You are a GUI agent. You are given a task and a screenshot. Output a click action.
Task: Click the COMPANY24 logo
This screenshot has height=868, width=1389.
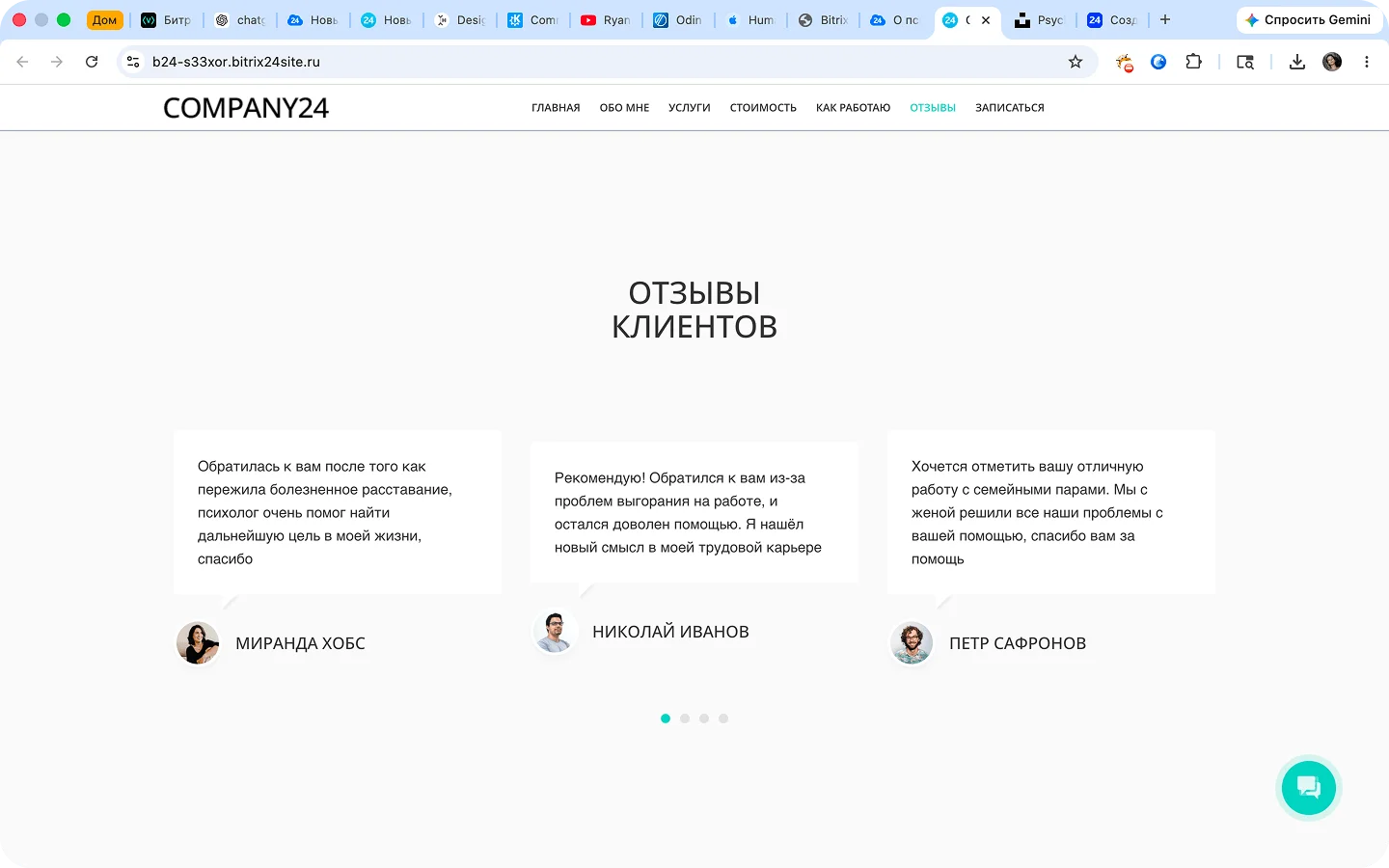point(246,108)
